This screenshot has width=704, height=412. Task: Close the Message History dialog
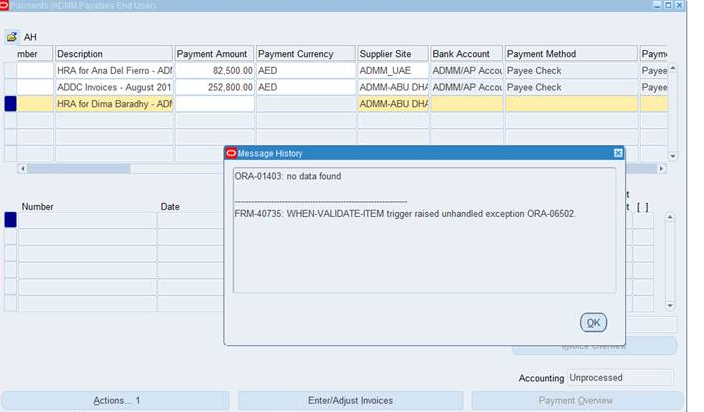point(618,153)
